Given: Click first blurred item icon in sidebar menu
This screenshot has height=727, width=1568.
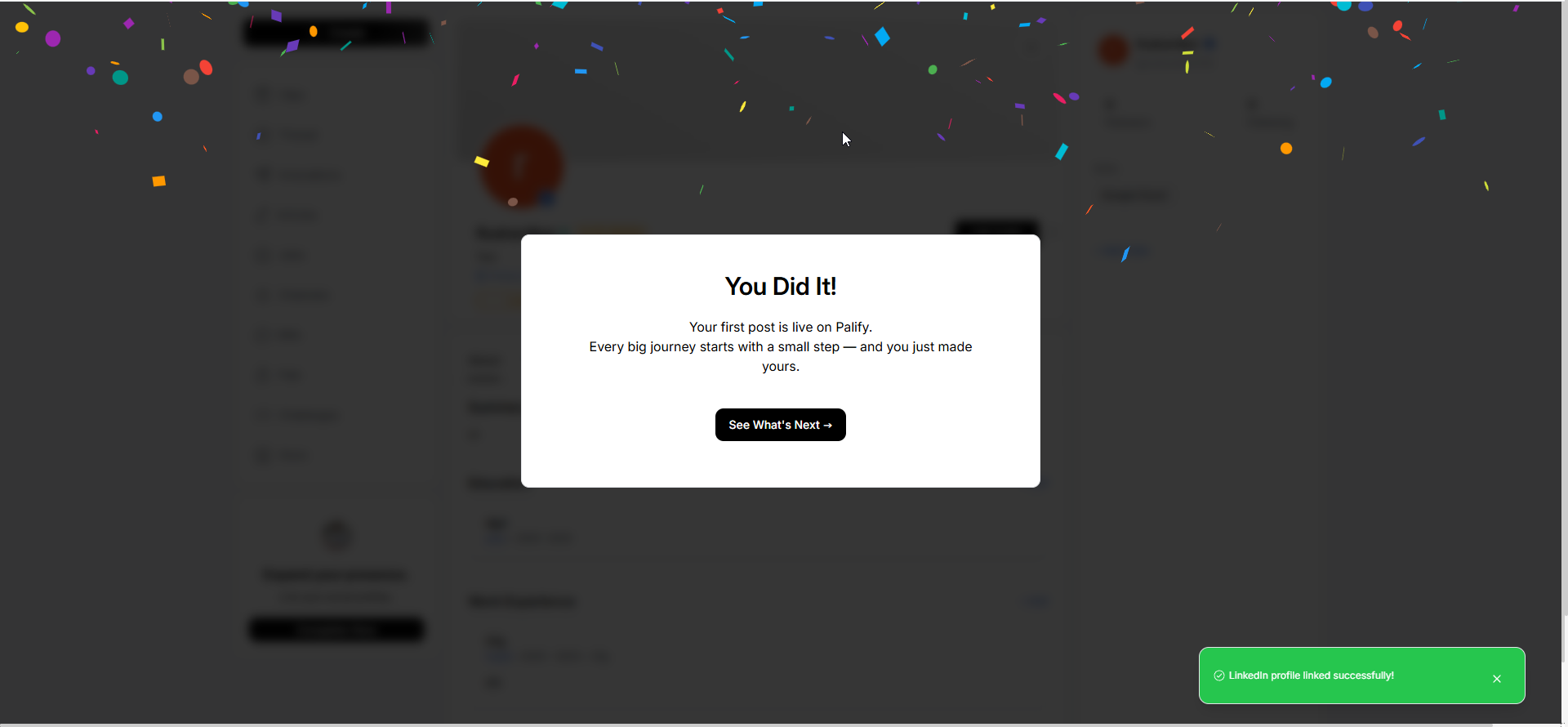Looking at the screenshot, I should [264, 96].
